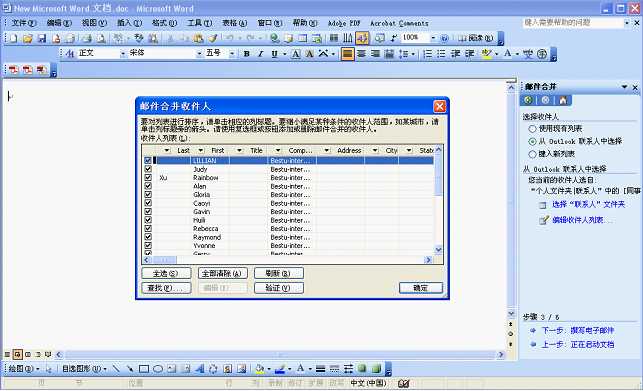This screenshot has width=643, height=391.
Task: Select the 从 Outlook 联系人中选择 radio option
Action: 532,142
